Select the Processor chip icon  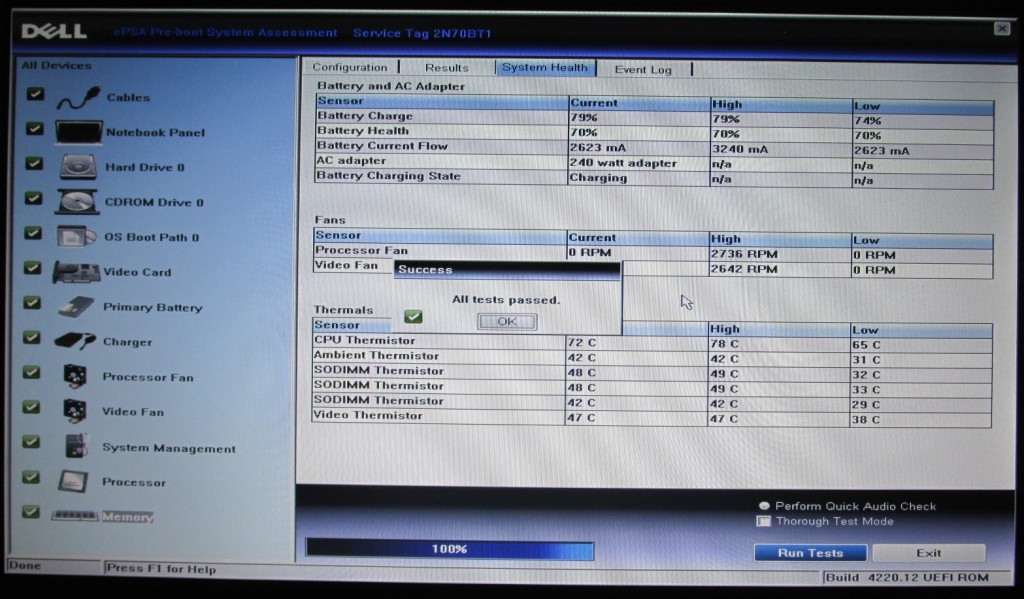pyautogui.click(x=72, y=482)
